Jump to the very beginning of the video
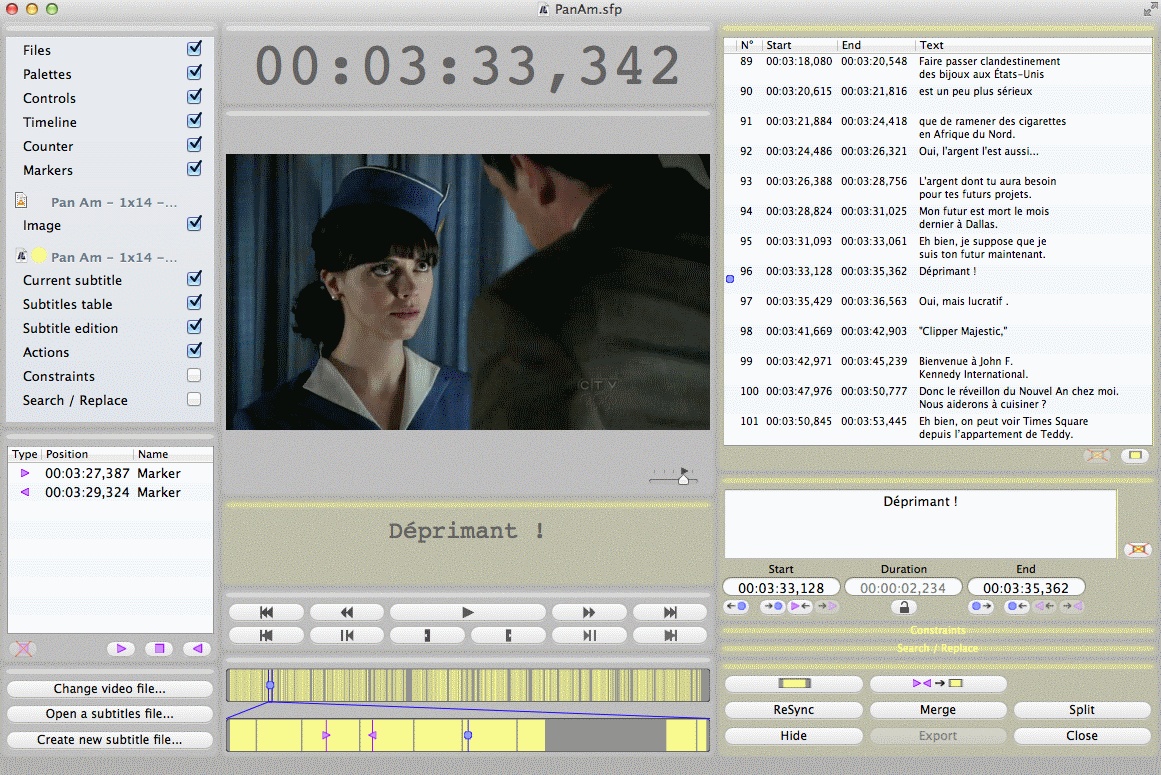The height and width of the screenshot is (775, 1161). pos(267,612)
